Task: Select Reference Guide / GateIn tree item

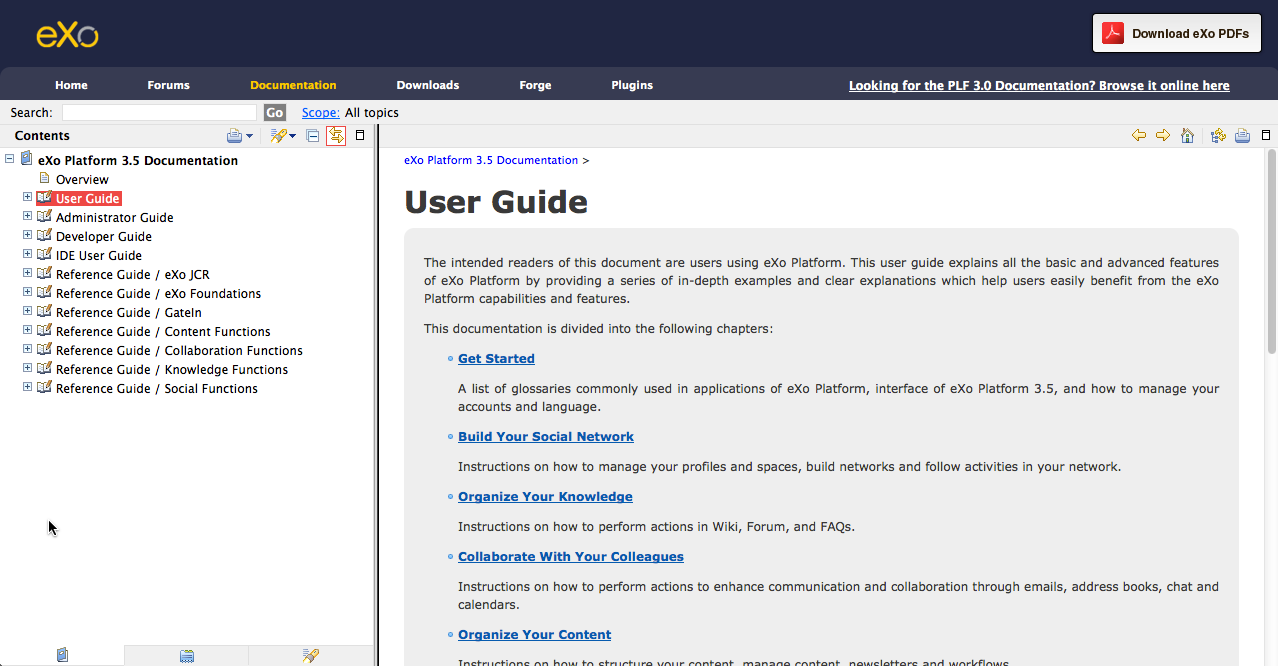Action: point(129,312)
